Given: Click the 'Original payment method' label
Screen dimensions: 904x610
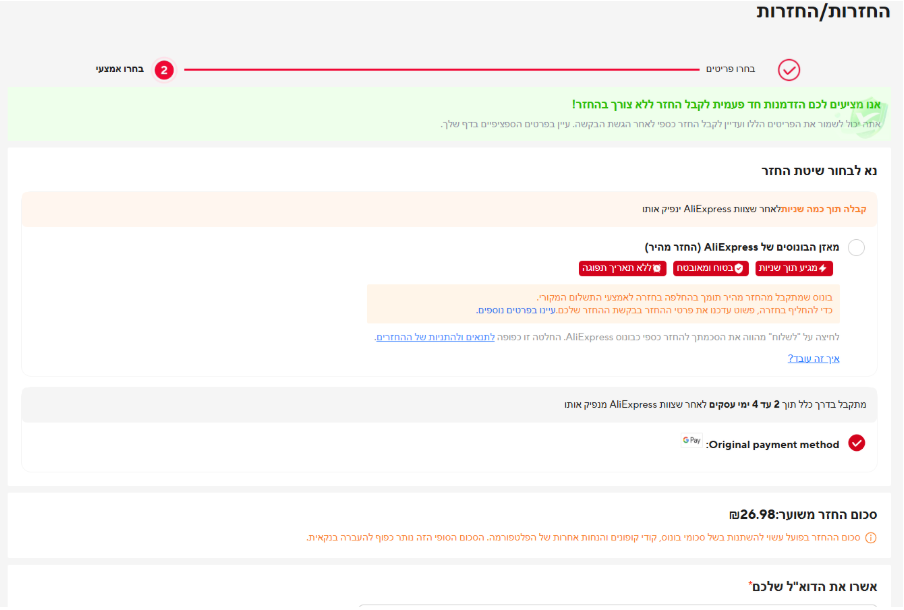Looking at the screenshot, I should click(x=773, y=444).
